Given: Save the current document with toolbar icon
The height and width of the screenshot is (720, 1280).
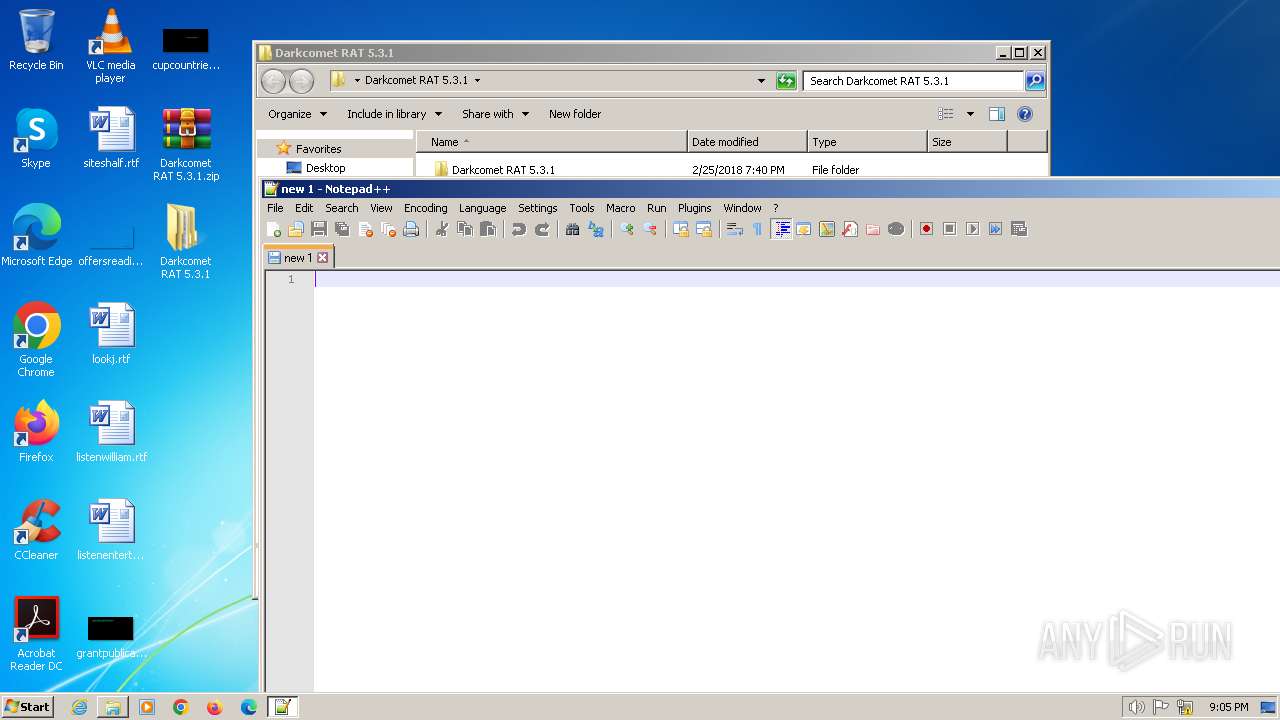Looking at the screenshot, I should (x=319, y=229).
